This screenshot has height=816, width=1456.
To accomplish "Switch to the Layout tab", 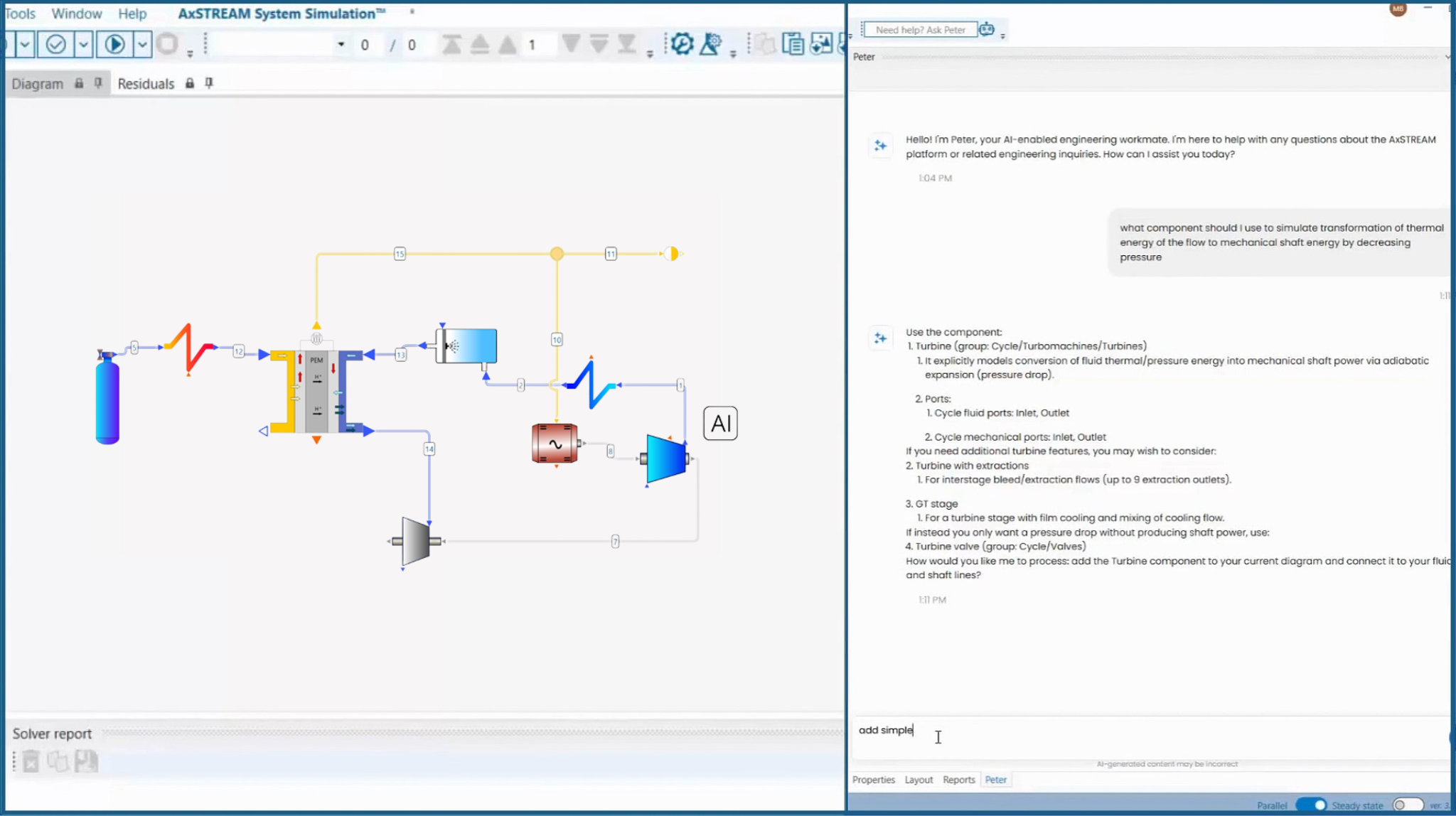I will tap(919, 780).
